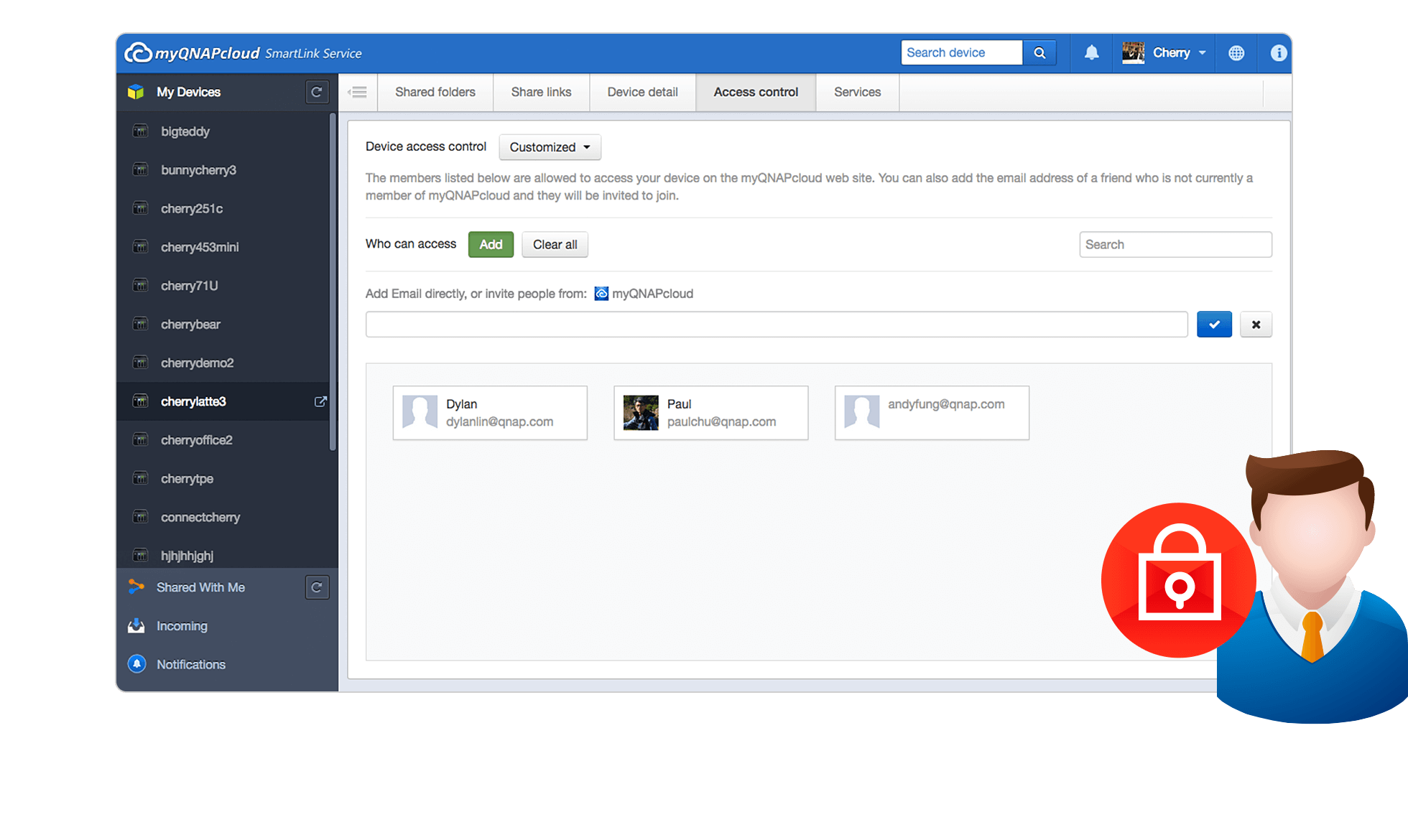This screenshot has width=1408, height=840.
Task: Click the search magnifier button
Action: (1039, 52)
